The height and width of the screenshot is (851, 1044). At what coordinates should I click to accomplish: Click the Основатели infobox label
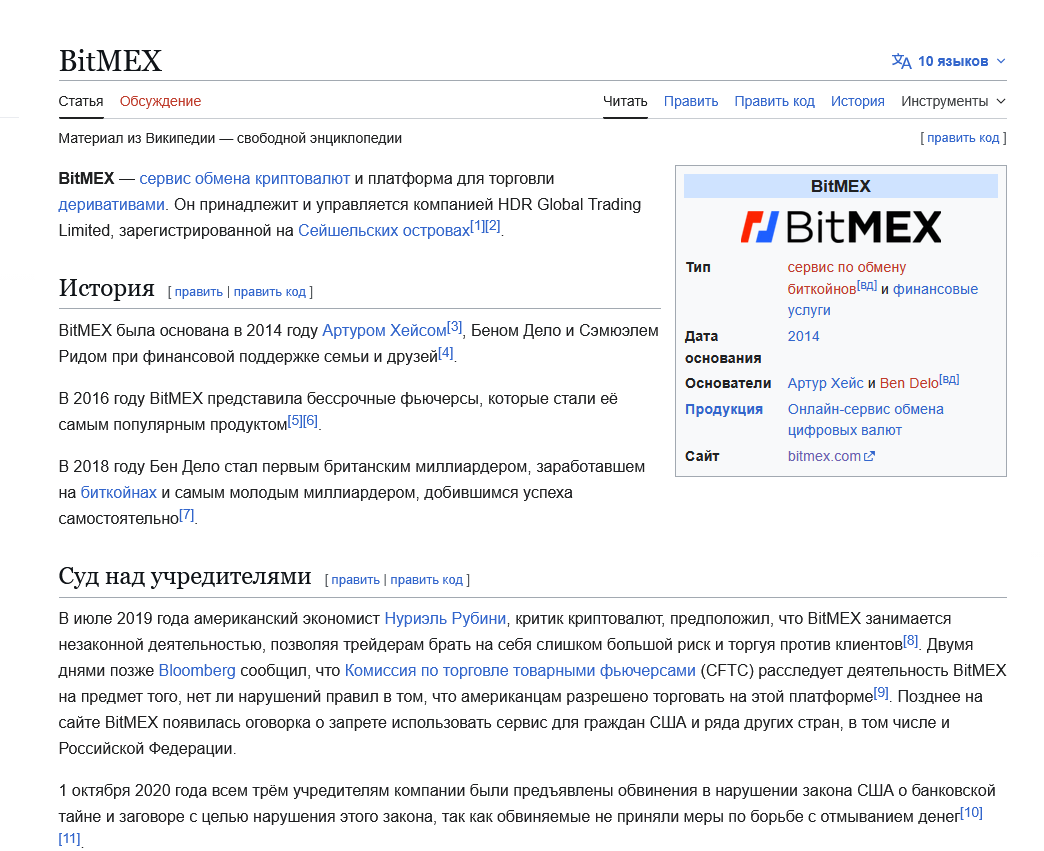[728, 384]
